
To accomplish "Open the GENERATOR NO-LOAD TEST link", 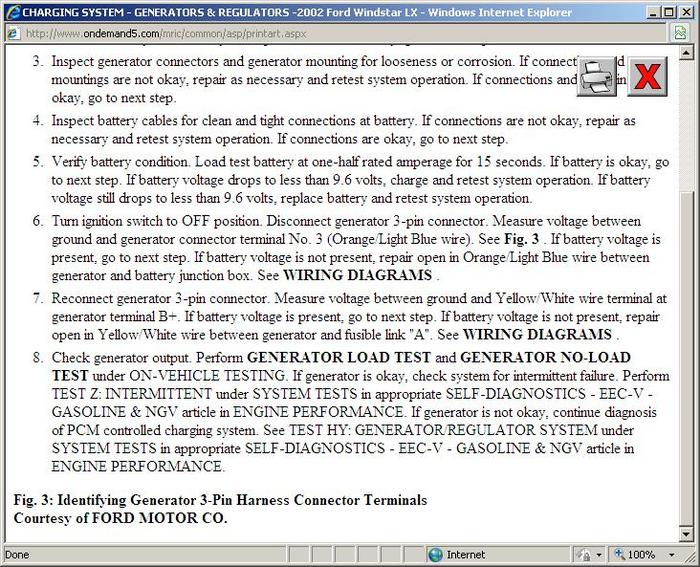I will tap(341, 367).
